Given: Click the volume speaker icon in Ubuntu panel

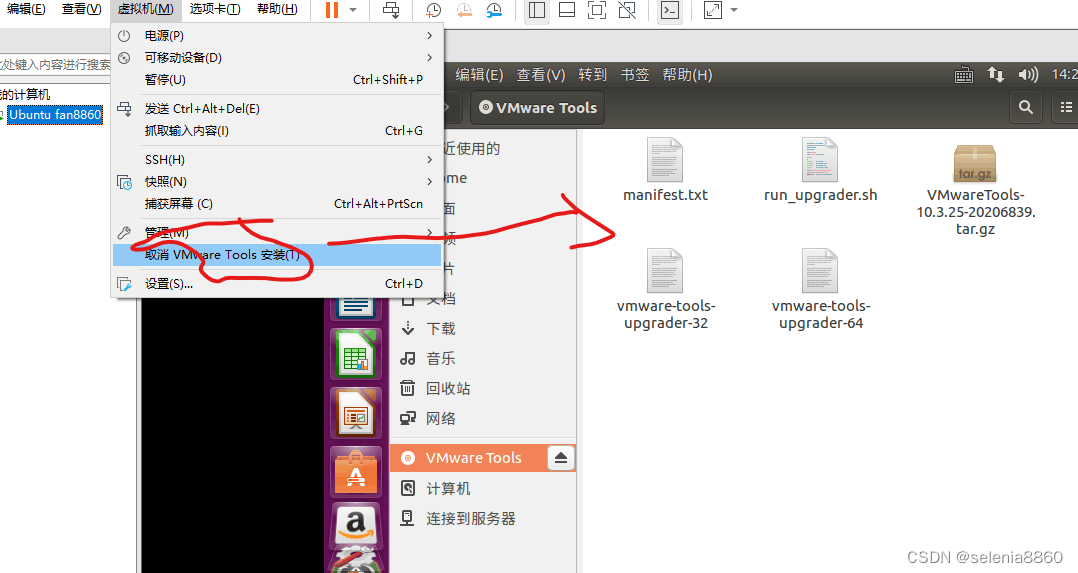Looking at the screenshot, I should [1028, 74].
